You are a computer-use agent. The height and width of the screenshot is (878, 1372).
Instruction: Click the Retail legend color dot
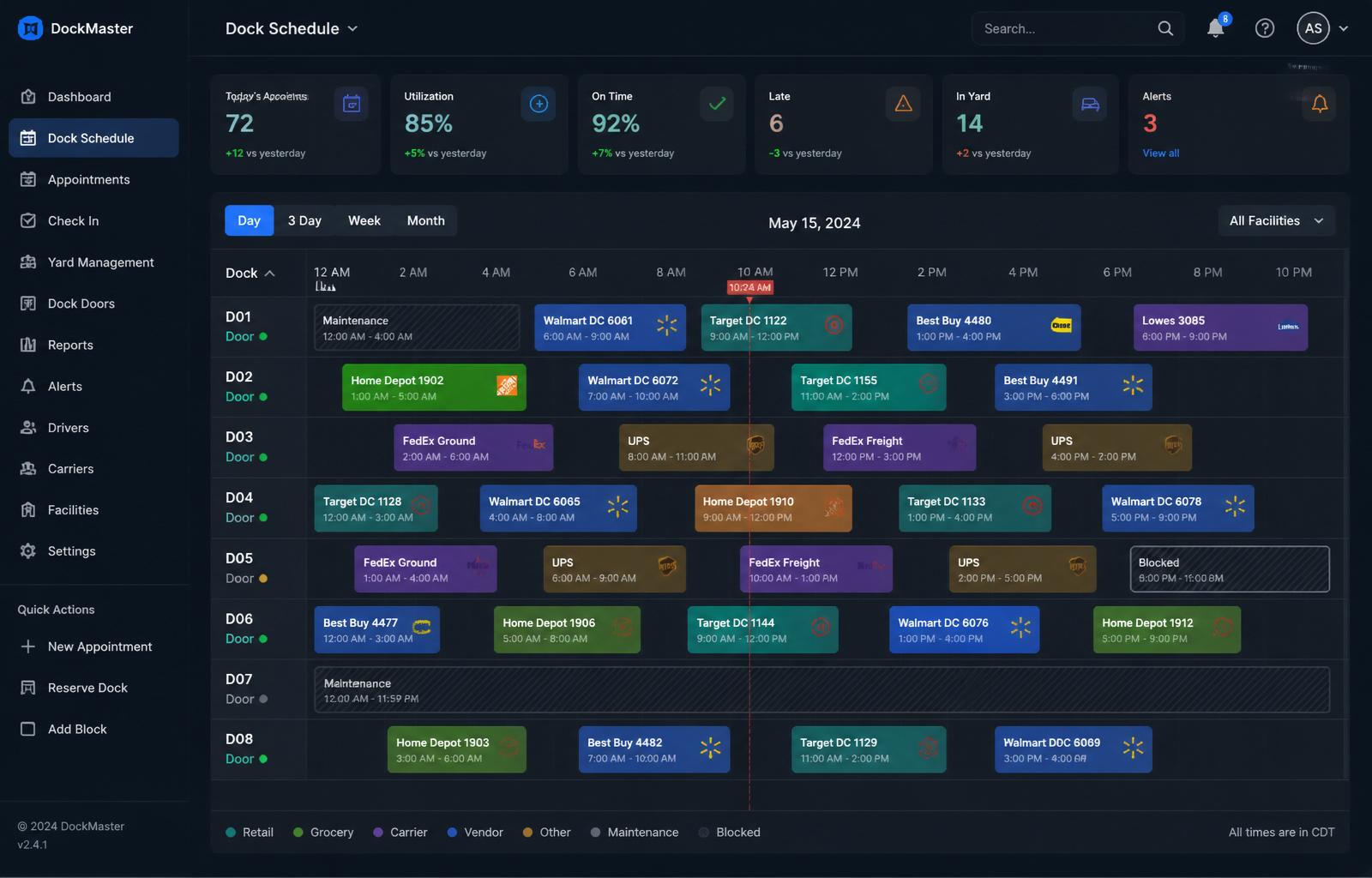click(x=231, y=833)
